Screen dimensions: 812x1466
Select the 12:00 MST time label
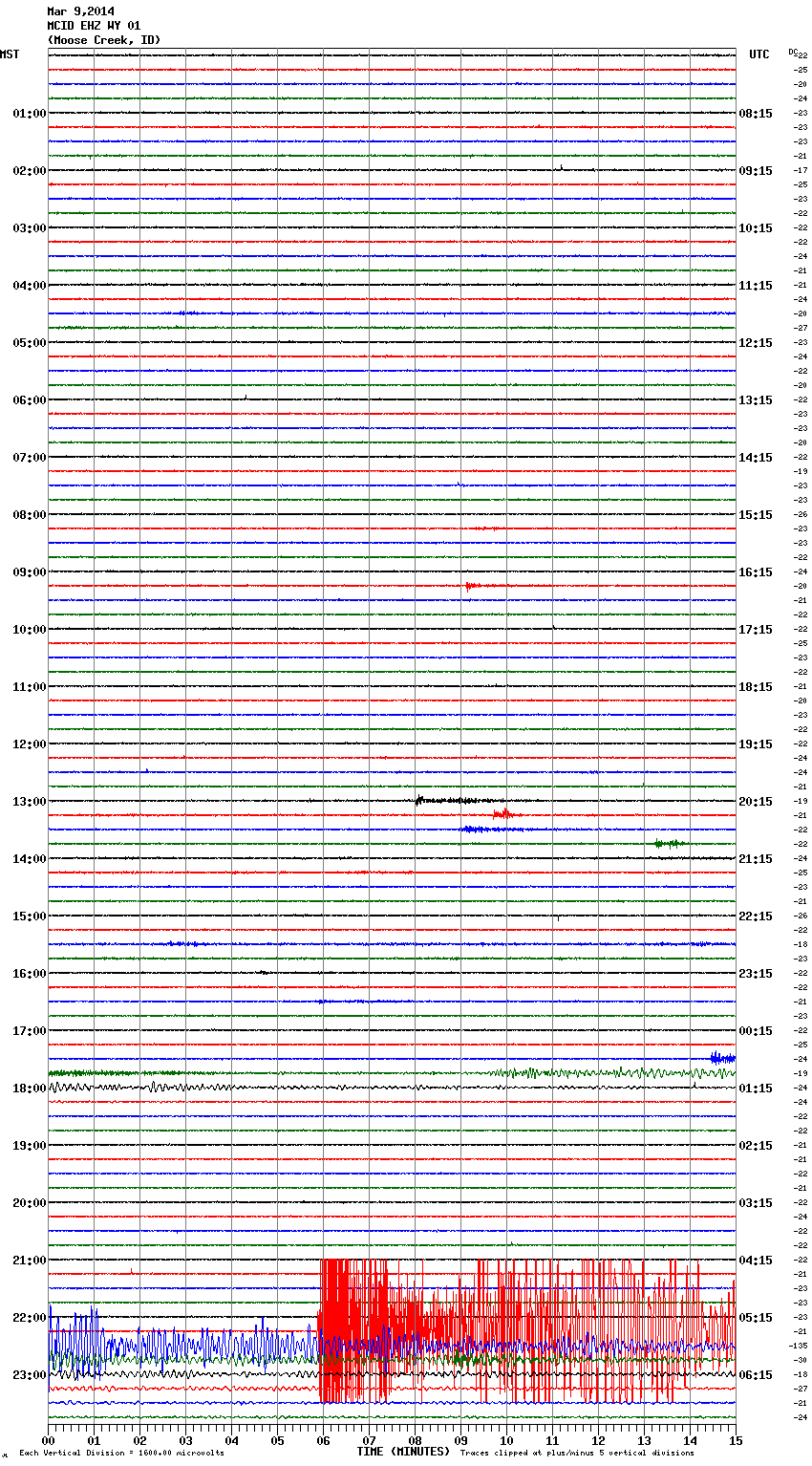[30, 744]
